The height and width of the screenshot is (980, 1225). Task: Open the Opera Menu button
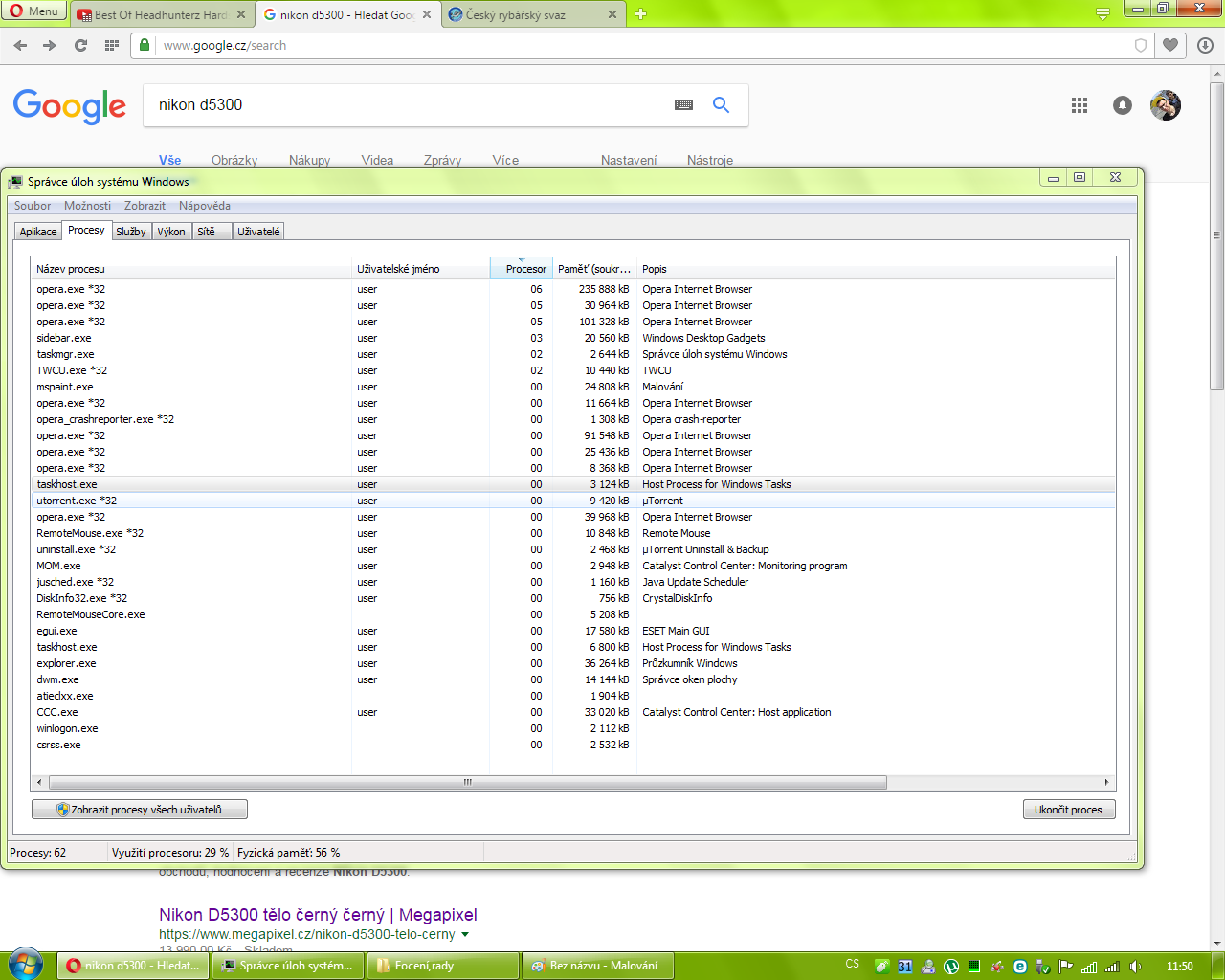pos(34,11)
